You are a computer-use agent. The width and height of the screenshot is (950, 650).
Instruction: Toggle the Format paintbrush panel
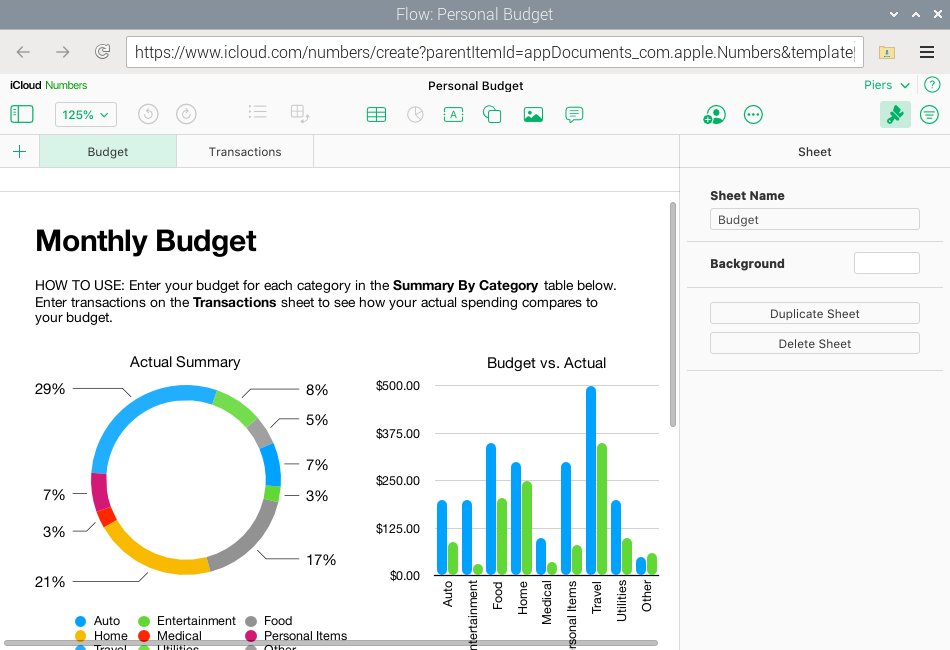[895, 114]
